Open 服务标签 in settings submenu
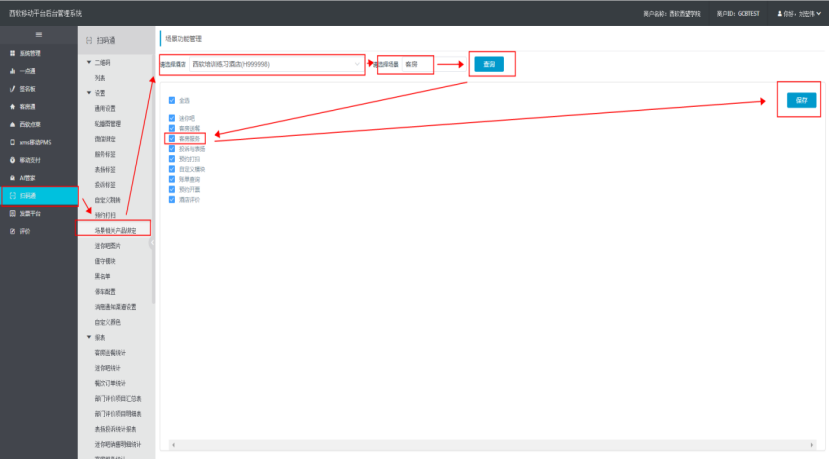Screen dimensions: 830x459 click(x=105, y=154)
